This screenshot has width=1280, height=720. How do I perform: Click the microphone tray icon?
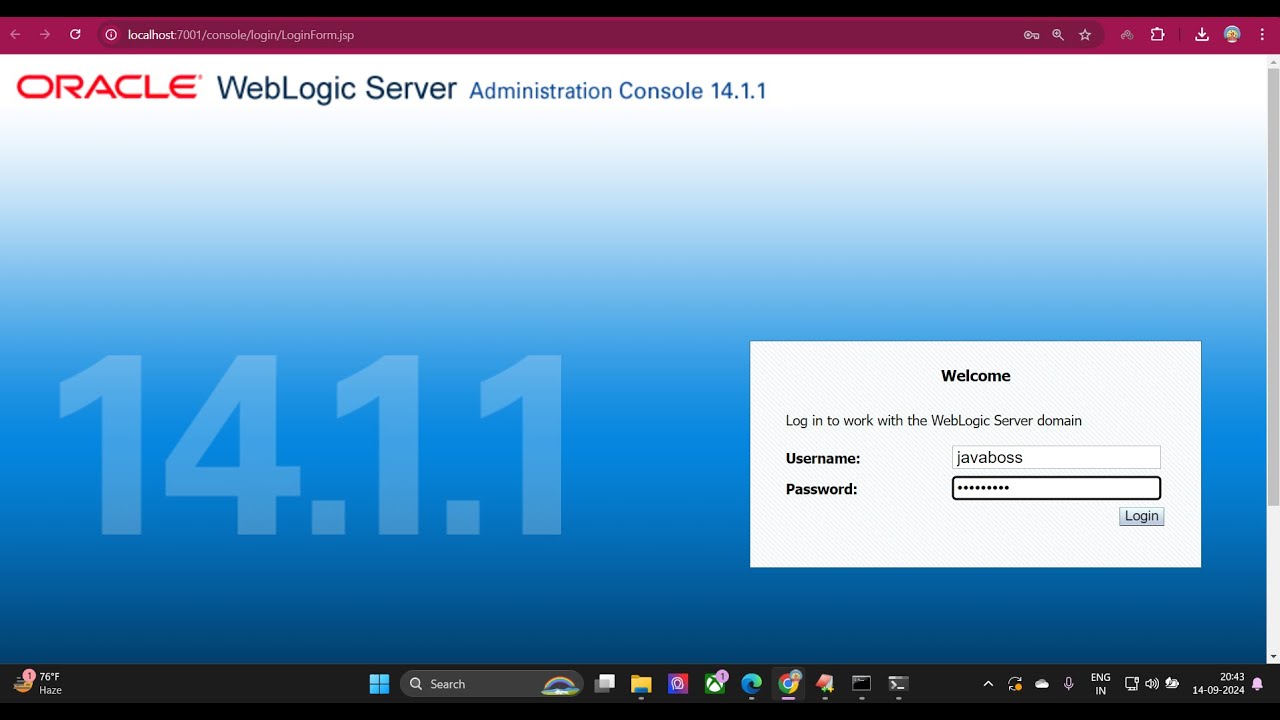point(1069,684)
